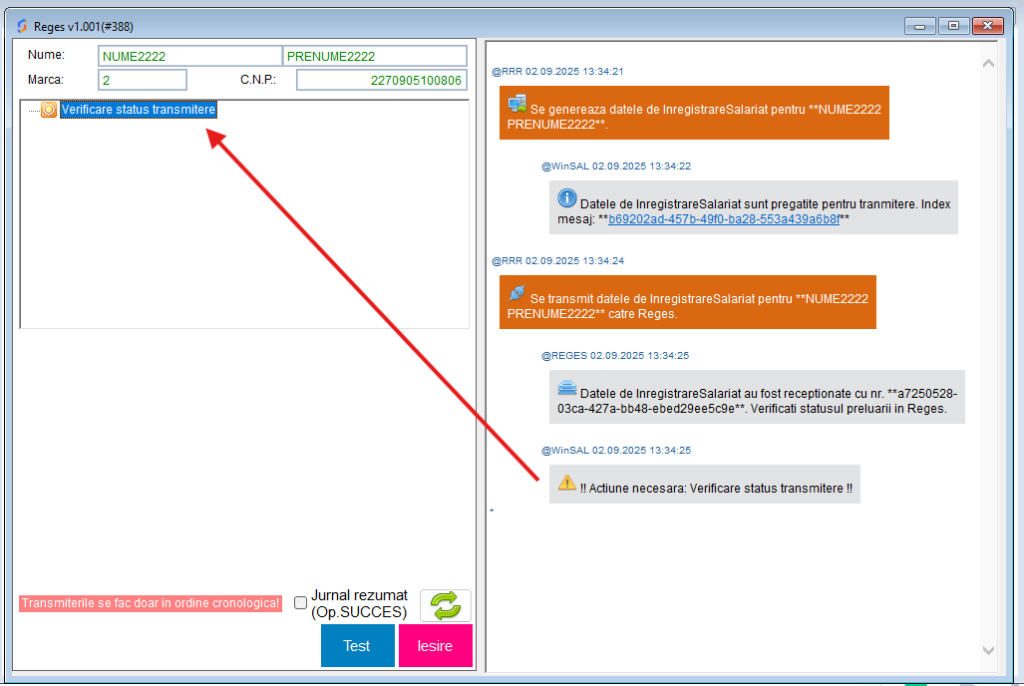Screen dimensions: 1024x686
Task: Click the orange status icon beside Verificare status transmitere
Action: (x=49, y=110)
